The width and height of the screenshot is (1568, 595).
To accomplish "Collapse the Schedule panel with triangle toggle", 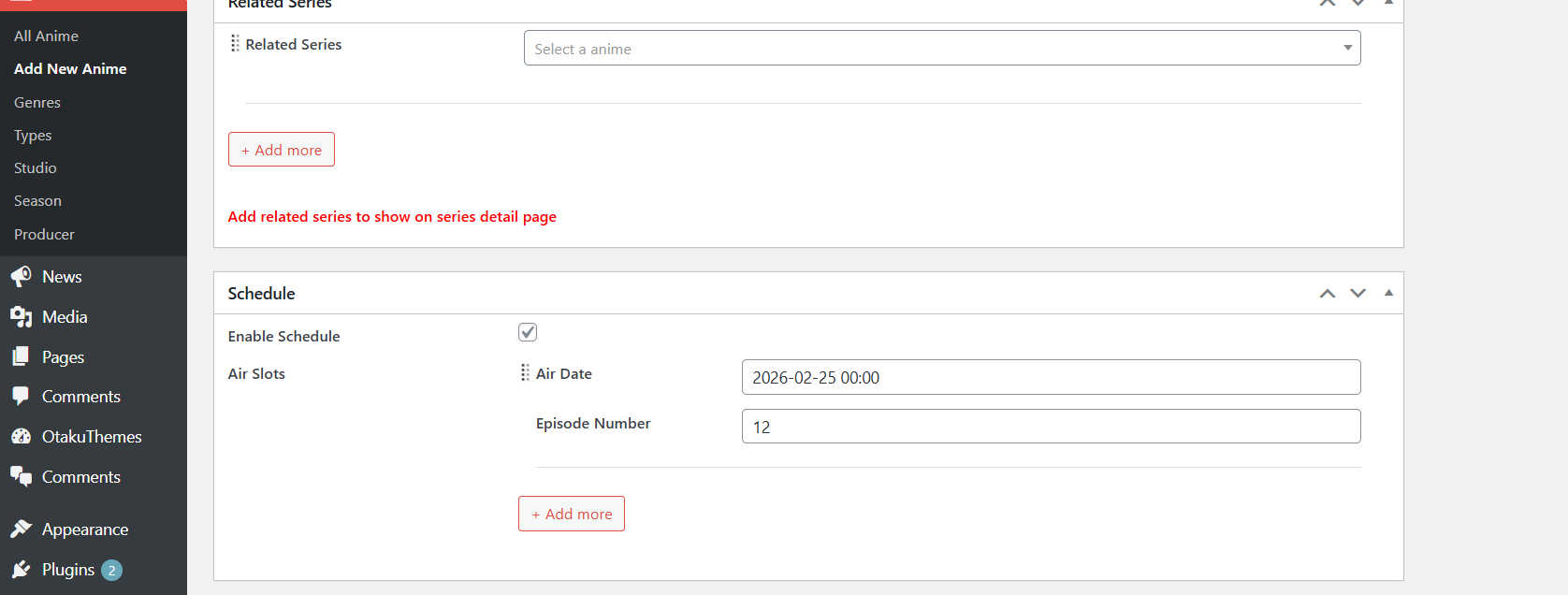I will [1388, 293].
